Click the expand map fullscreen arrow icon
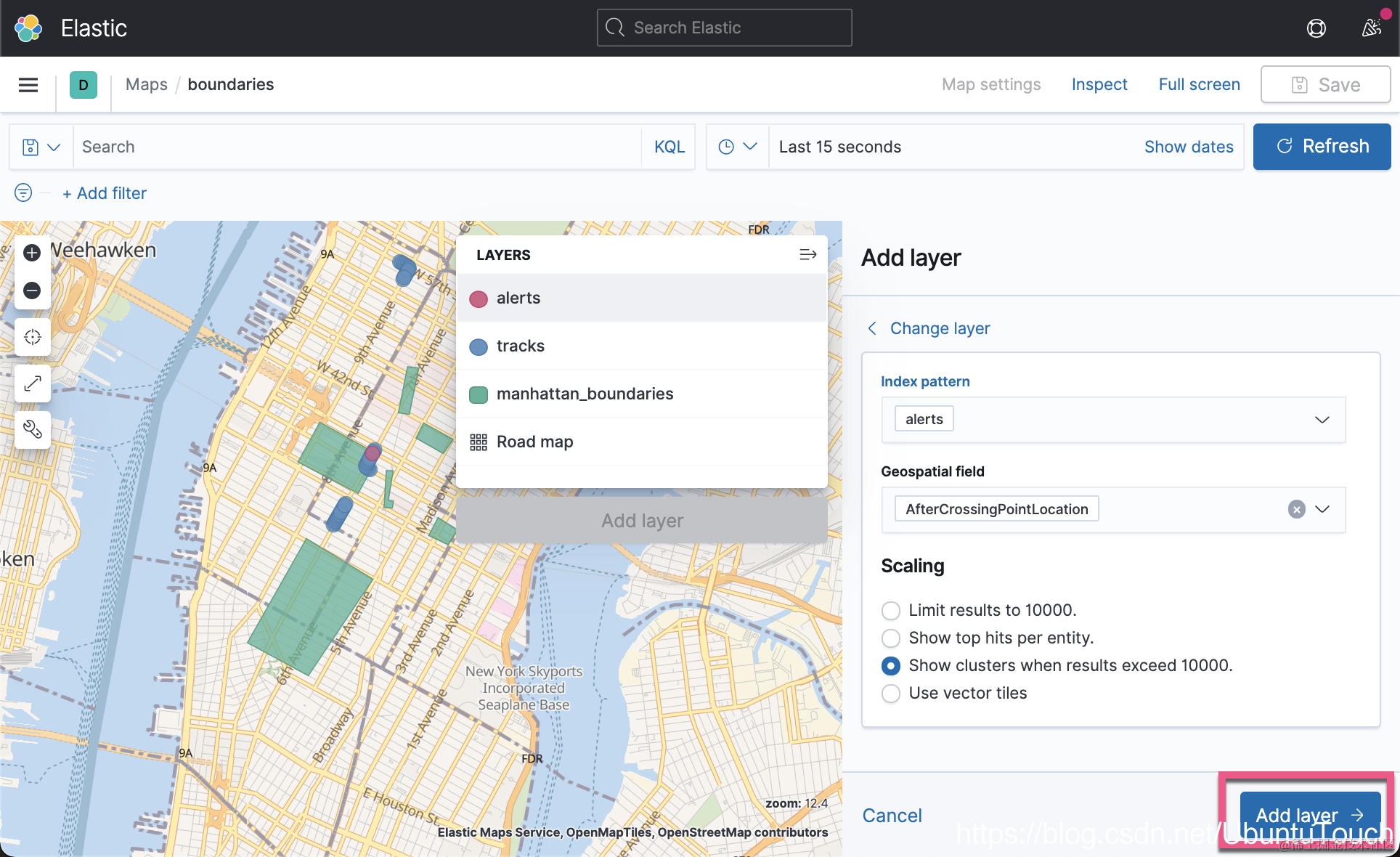 (32, 383)
